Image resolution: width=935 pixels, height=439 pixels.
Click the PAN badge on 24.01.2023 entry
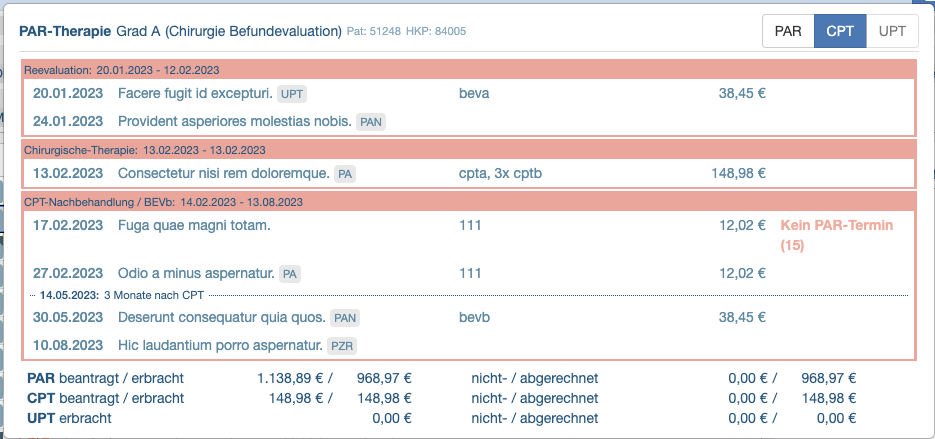[x=371, y=122]
